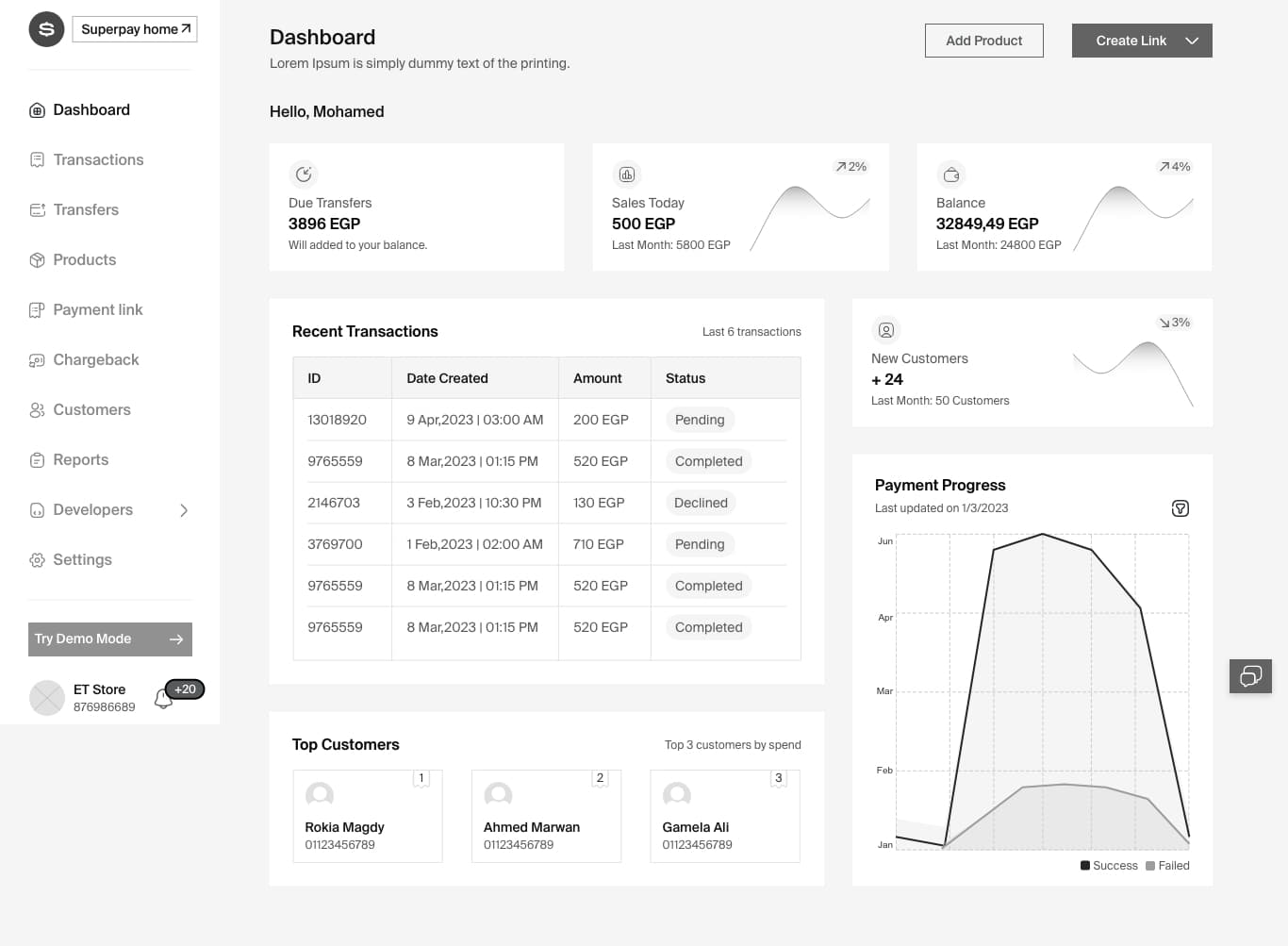
Task: Click the Customers sidebar icon
Action: coord(37,410)
